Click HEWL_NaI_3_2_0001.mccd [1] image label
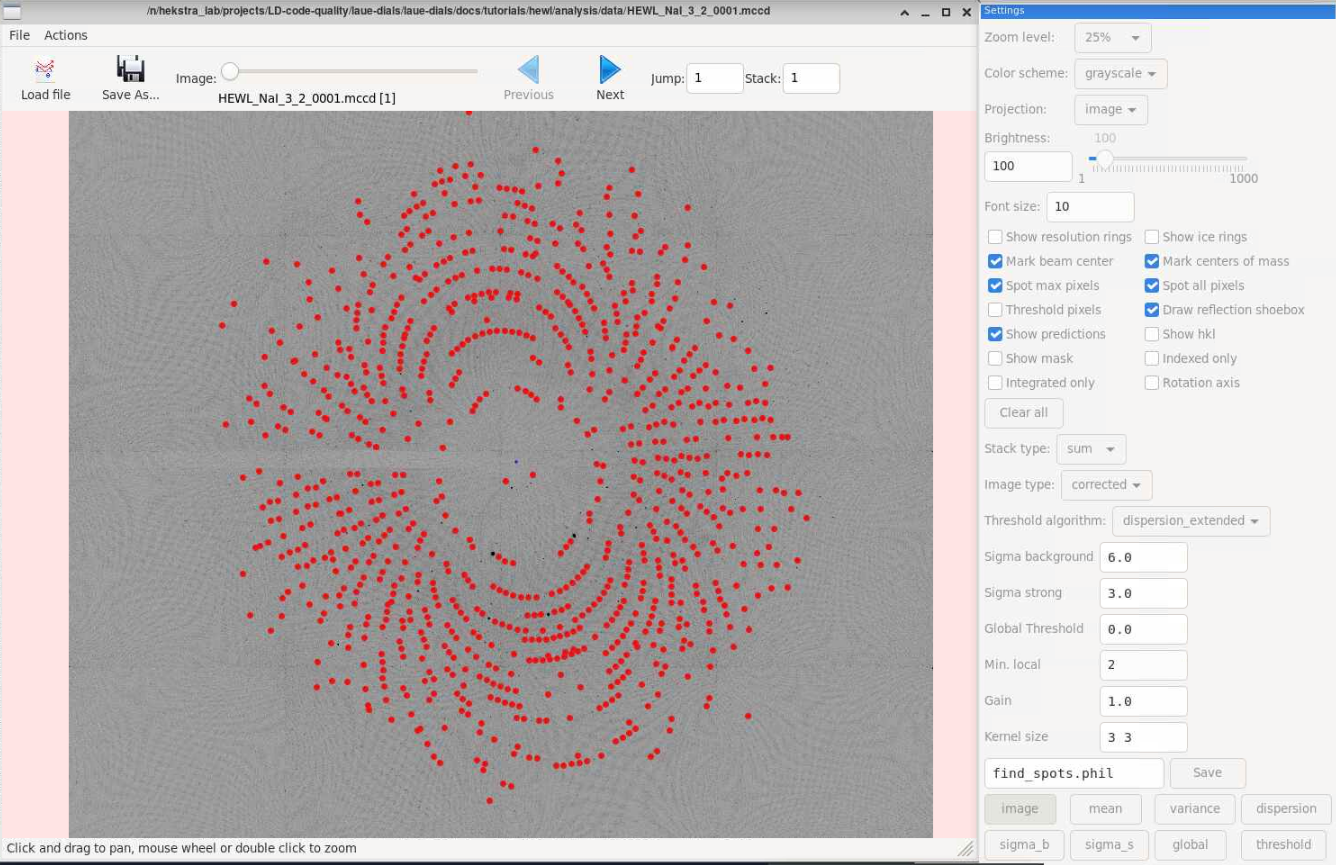The height and width of the screenshot is (865, 1336). click(x=307, y=98)
